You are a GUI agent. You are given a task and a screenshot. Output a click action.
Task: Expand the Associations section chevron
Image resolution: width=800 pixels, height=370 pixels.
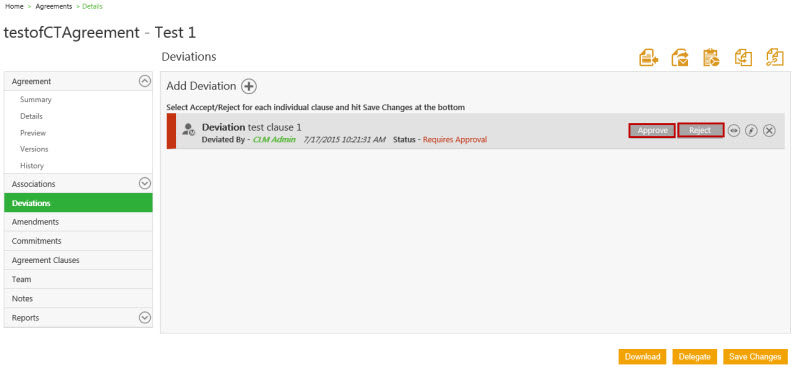145,183
